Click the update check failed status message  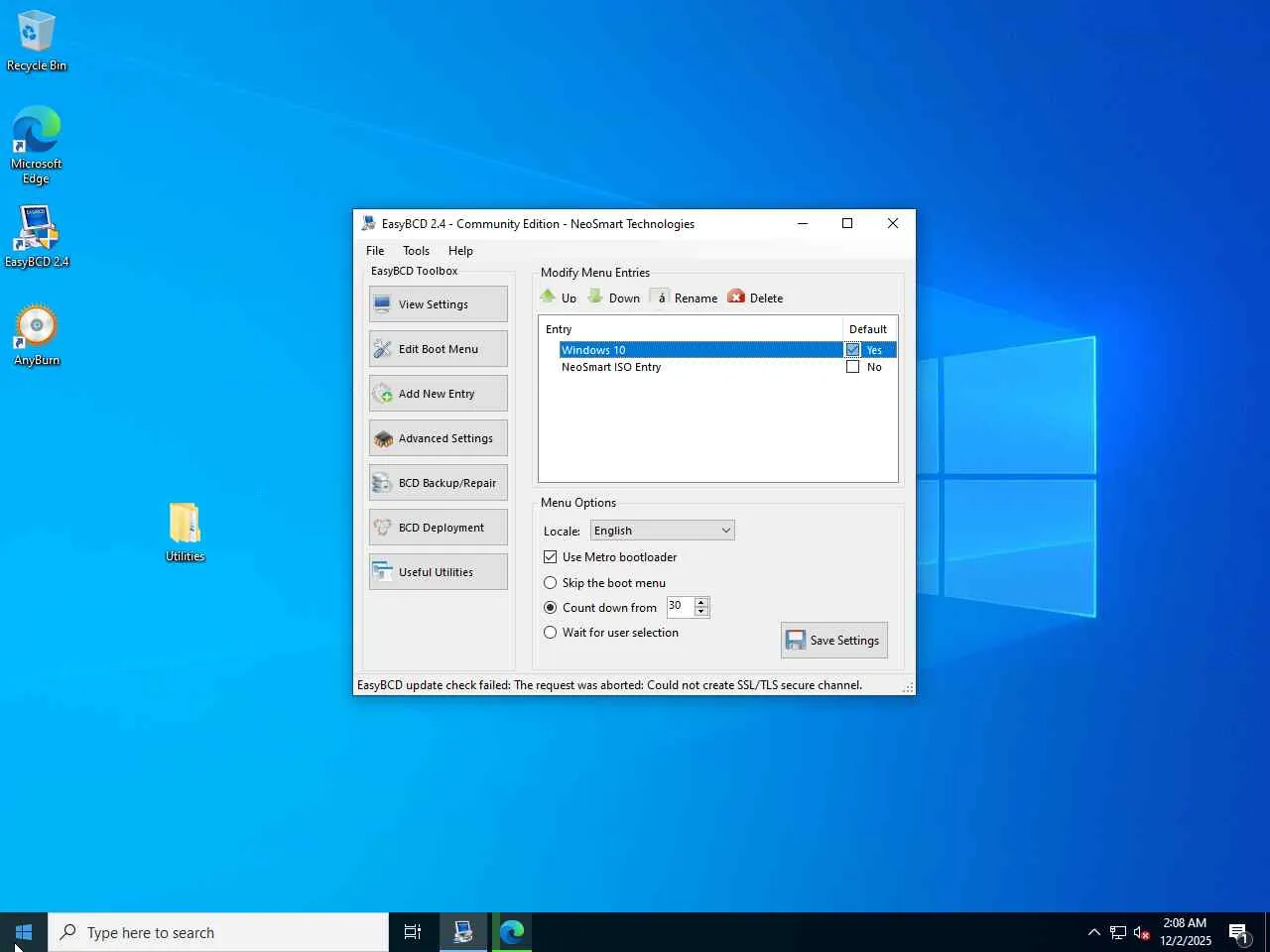click(609, 685)
